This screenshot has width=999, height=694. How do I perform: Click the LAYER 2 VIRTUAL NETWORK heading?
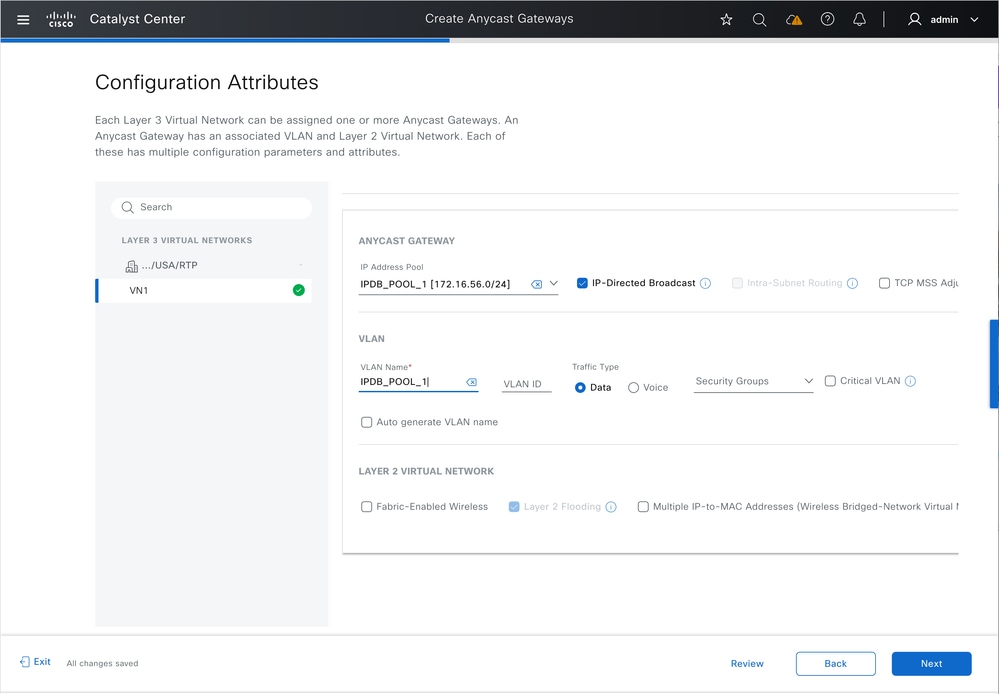(x=426, y=471)
